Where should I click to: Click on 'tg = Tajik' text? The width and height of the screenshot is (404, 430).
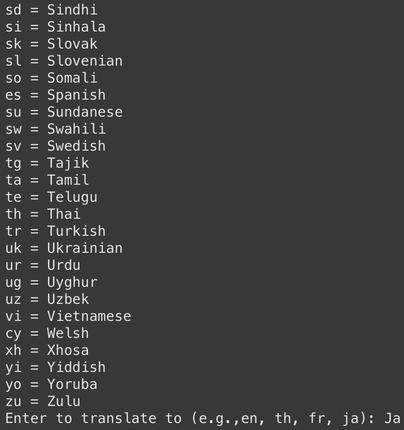pos(47,163)
